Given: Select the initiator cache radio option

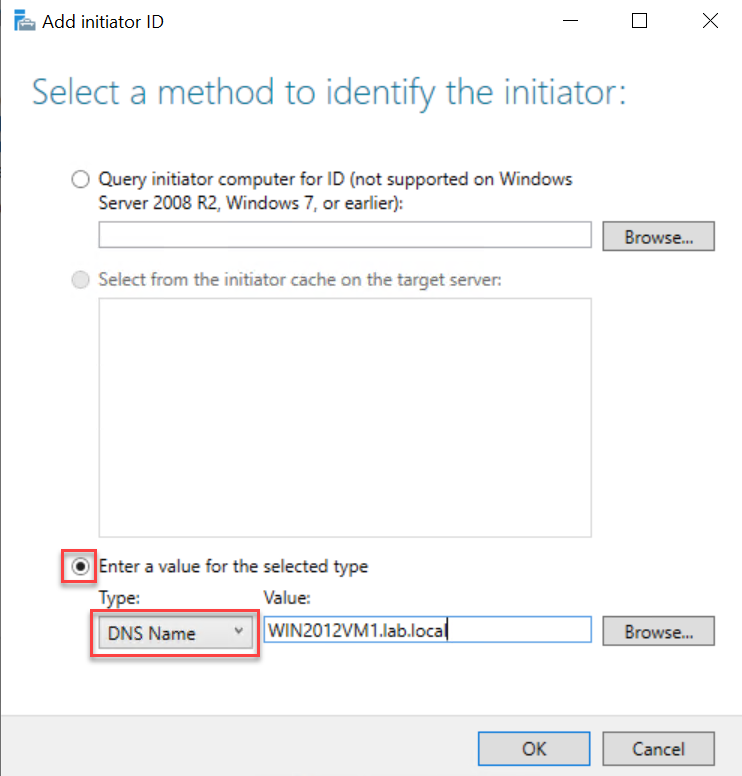Looking at the screenshot, I should (x=80, y=280).
